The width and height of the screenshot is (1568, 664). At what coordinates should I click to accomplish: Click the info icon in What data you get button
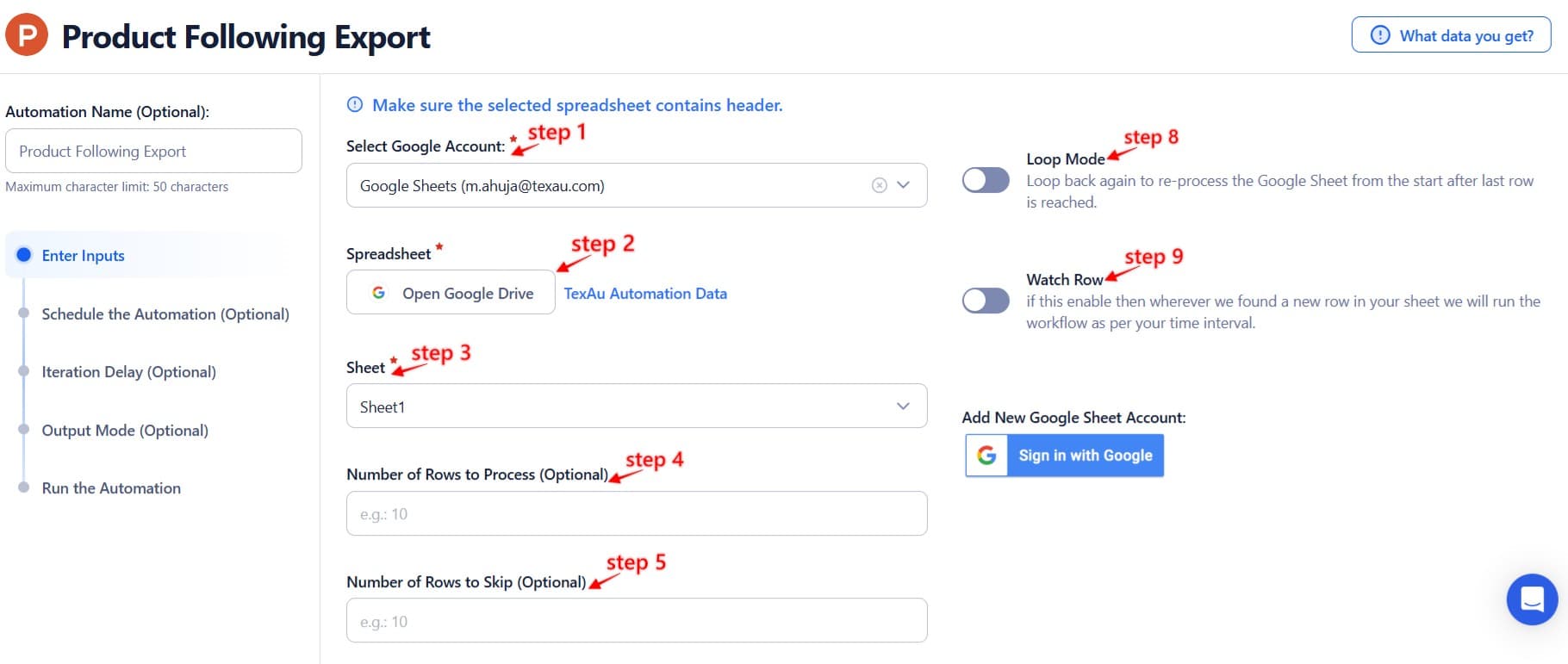1379,35
